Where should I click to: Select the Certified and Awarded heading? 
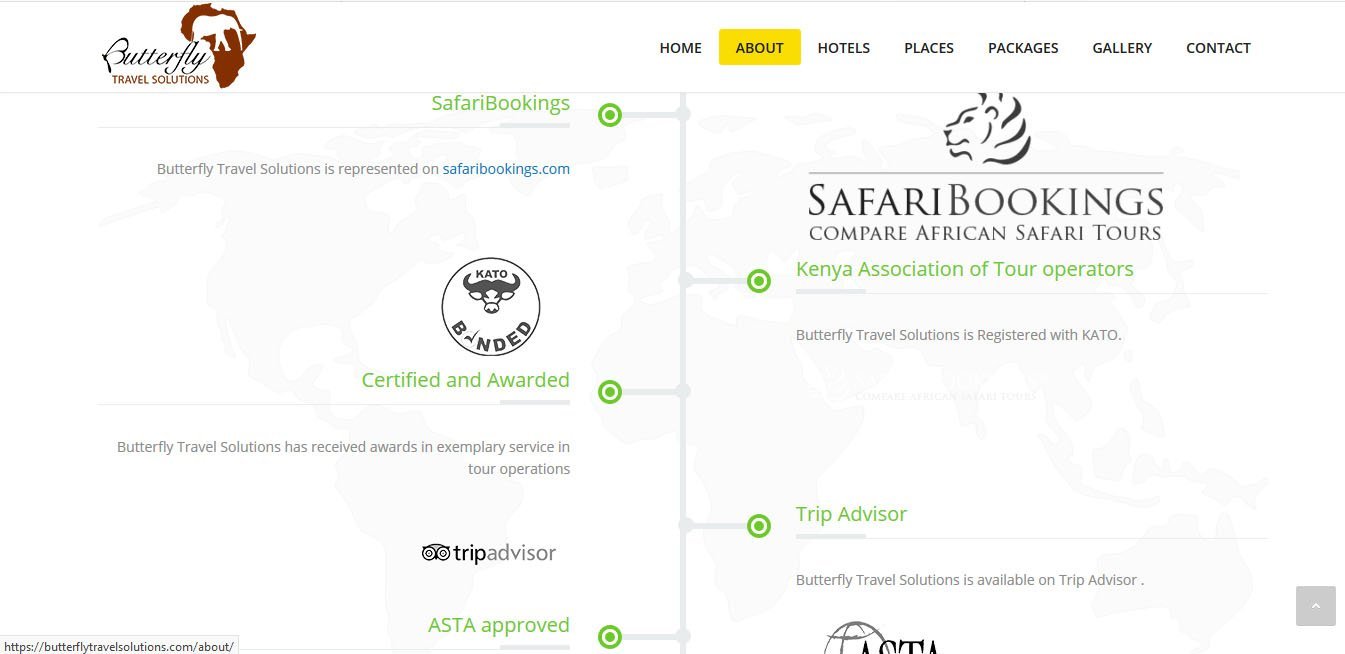465,380
